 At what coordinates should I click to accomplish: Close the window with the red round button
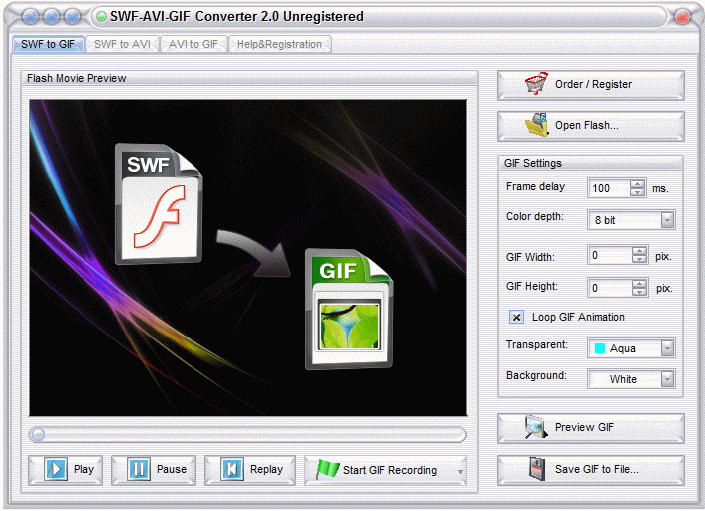683,17
